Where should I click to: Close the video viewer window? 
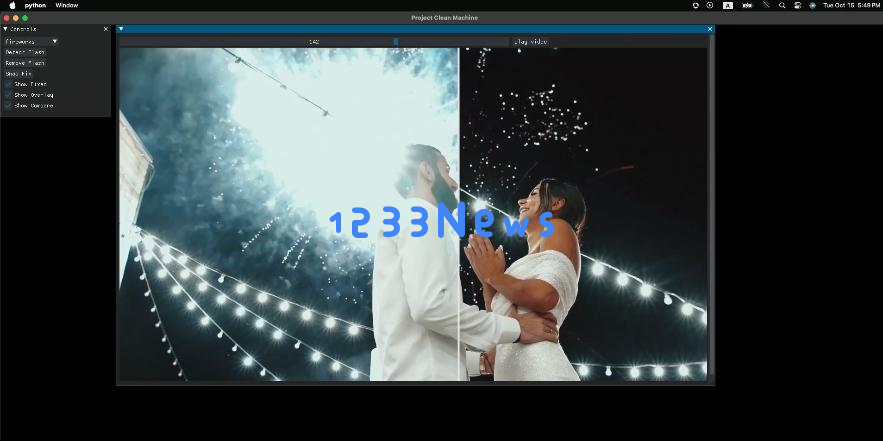click(x=710, y=29)
